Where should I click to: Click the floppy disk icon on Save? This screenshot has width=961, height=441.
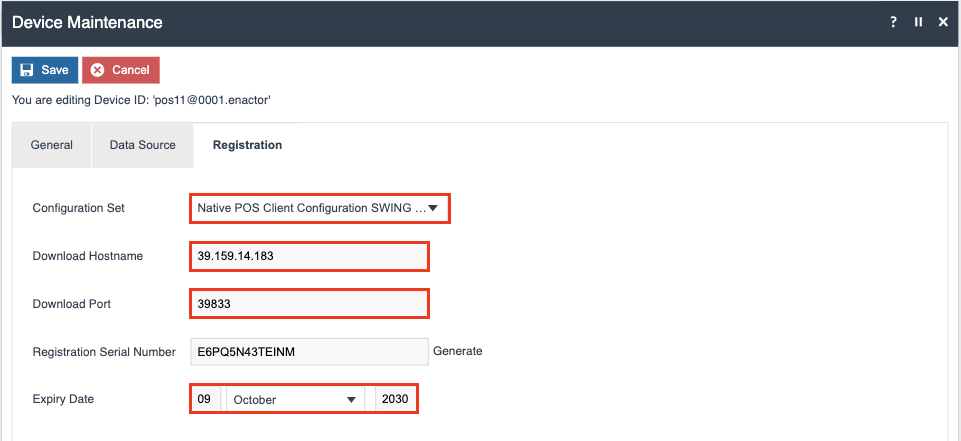[x=26, y=70]
